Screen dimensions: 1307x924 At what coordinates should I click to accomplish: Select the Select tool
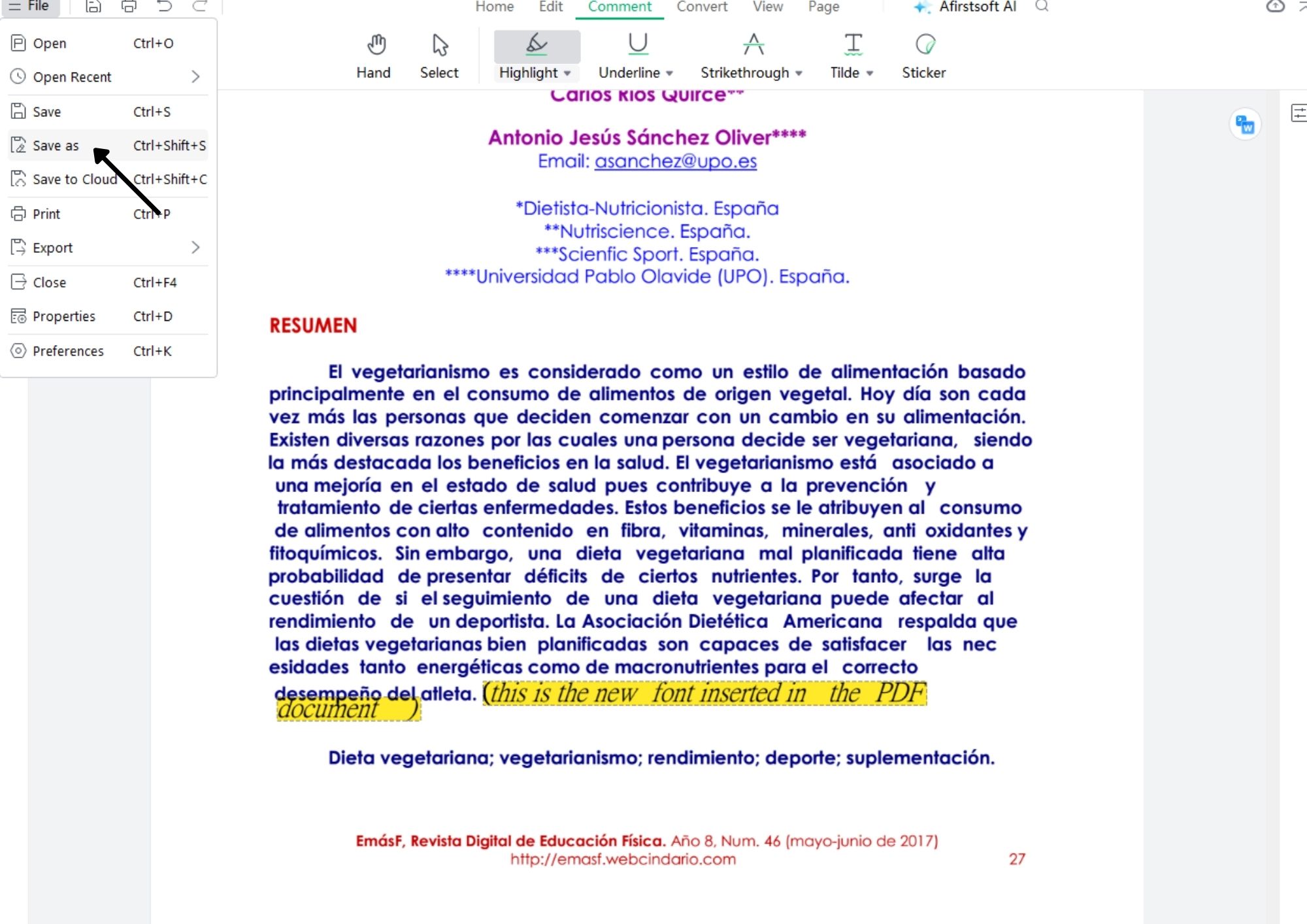tap(439, 55)
